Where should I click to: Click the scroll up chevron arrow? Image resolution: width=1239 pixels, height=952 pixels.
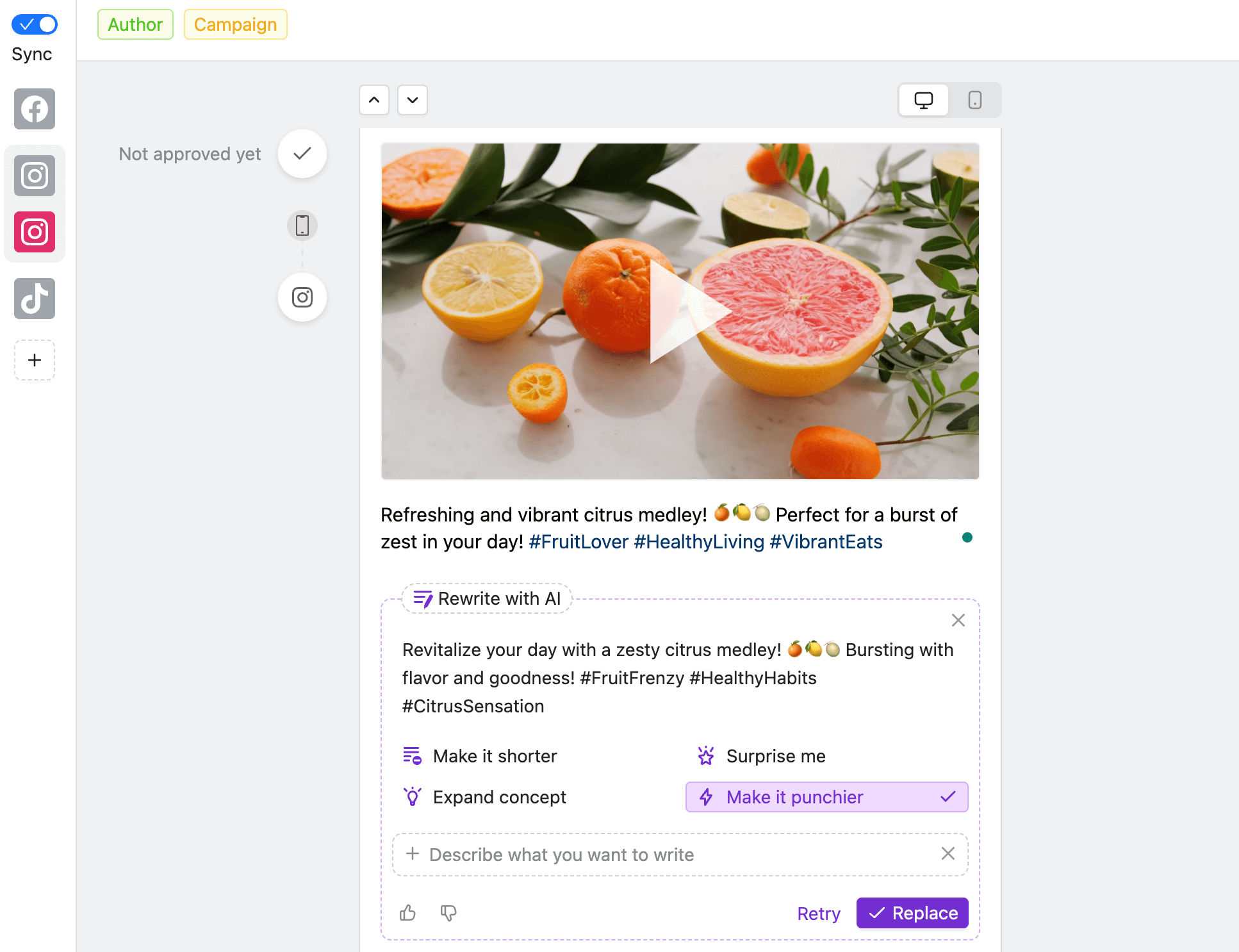376,99
